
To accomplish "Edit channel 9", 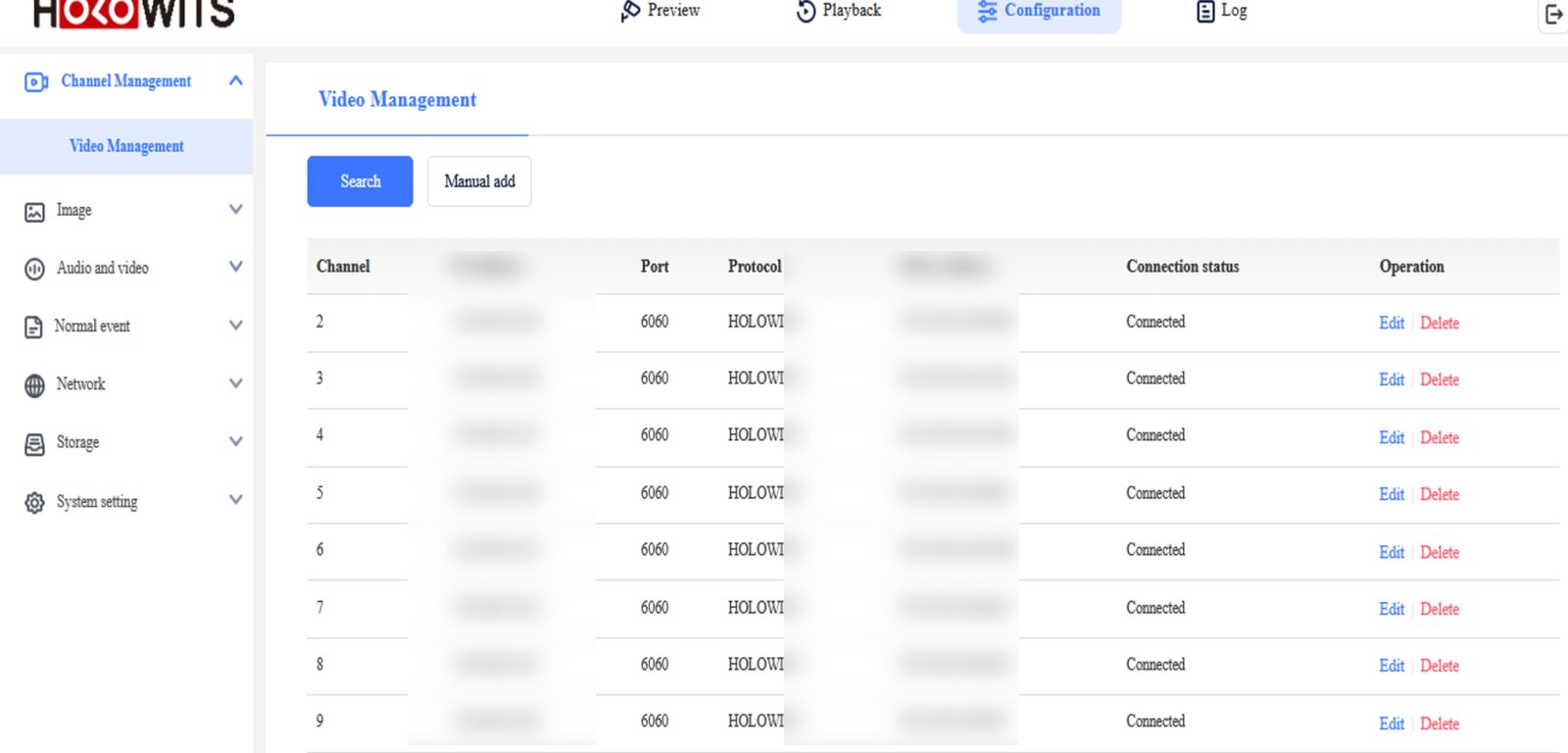I will tap(1392, 724).
